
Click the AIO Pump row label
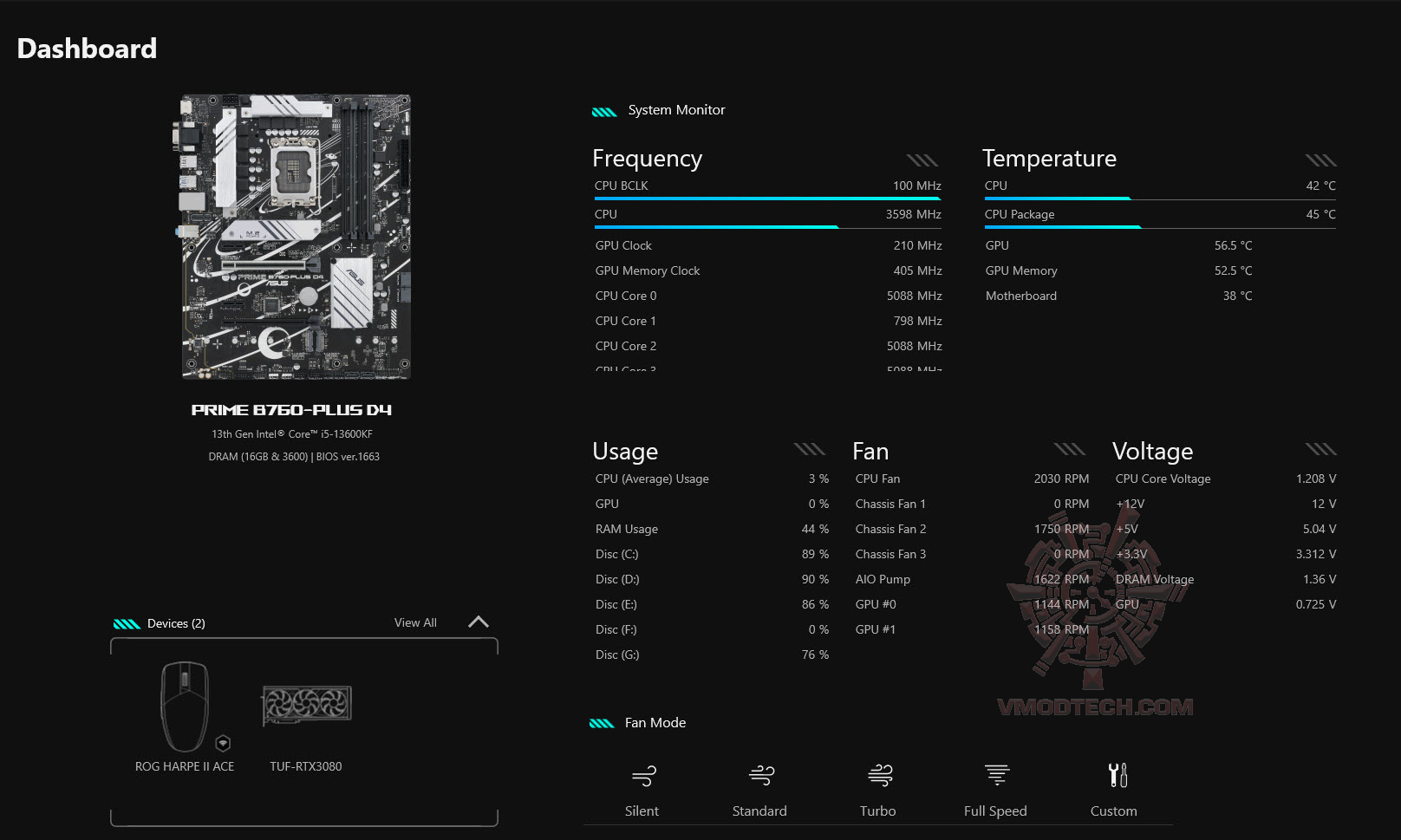click(883, 579)
